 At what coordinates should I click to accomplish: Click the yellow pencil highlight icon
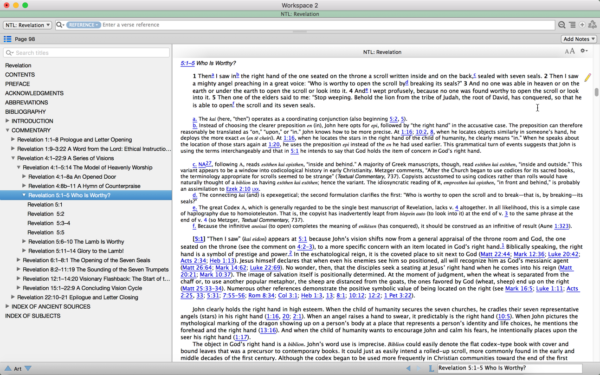click(587, 78)
